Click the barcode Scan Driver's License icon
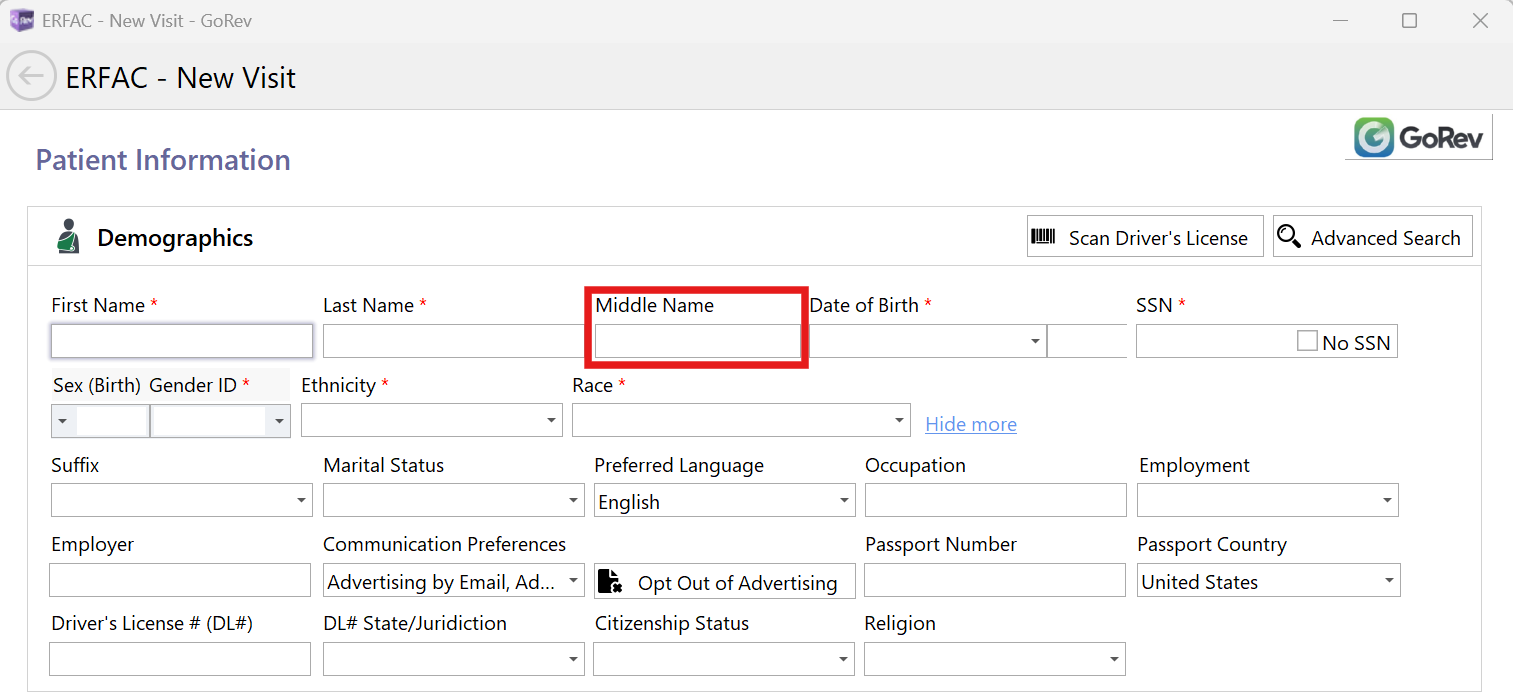1513x694 pixels. click(x=1044, y=237)
